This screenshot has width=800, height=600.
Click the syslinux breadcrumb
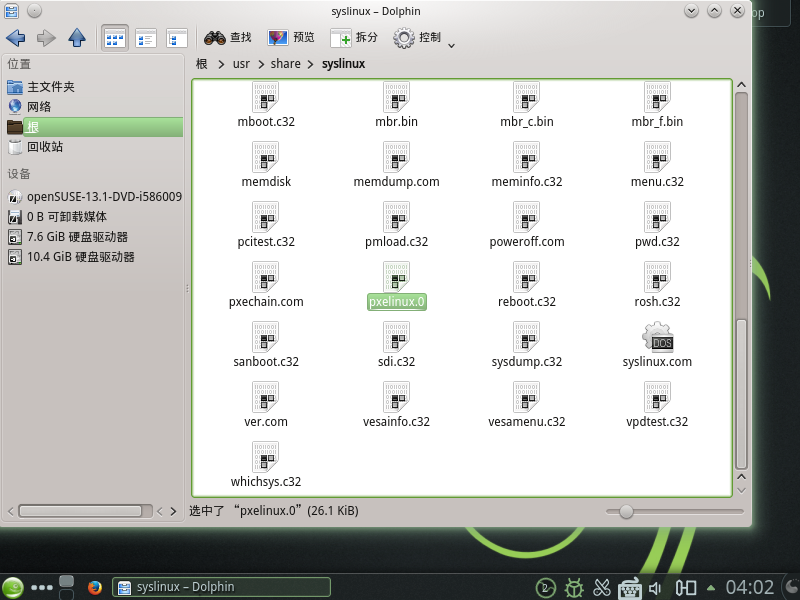[343, 64]
